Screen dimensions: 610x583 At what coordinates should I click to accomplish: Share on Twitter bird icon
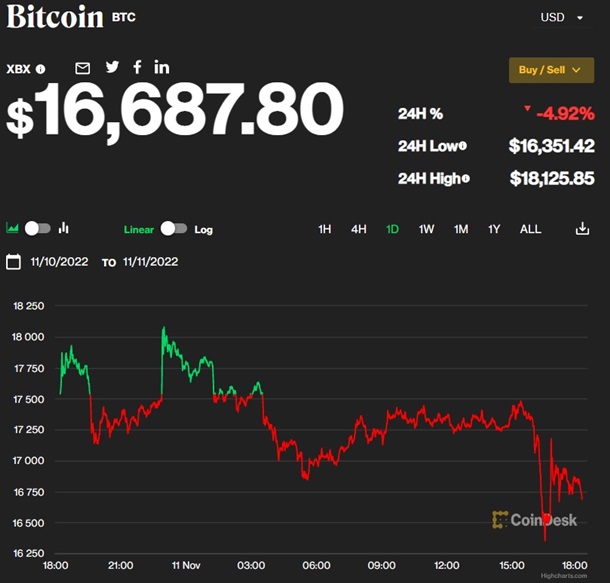[112, 67]
